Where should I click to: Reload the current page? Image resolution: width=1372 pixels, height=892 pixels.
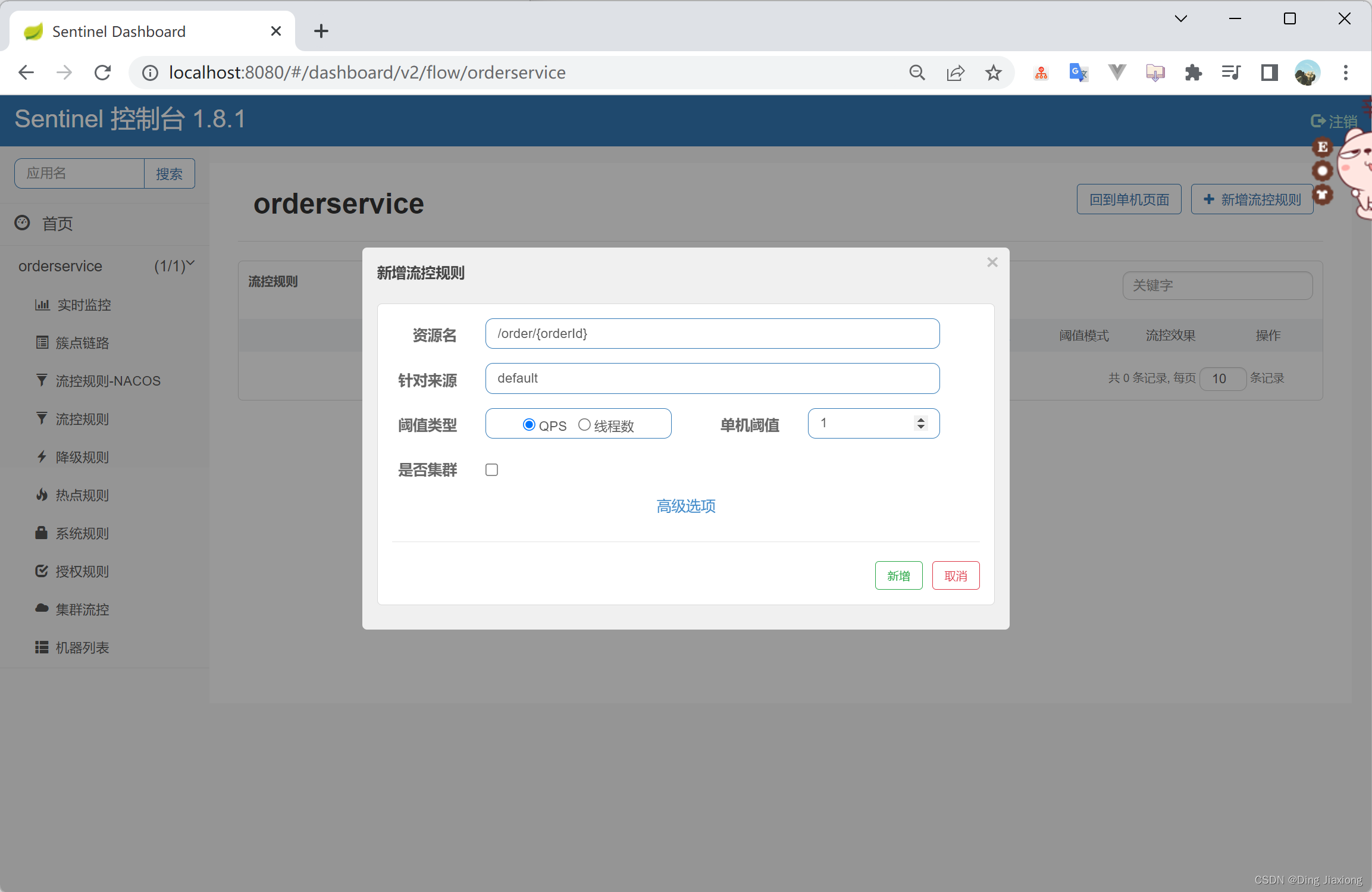click(102, 73)
